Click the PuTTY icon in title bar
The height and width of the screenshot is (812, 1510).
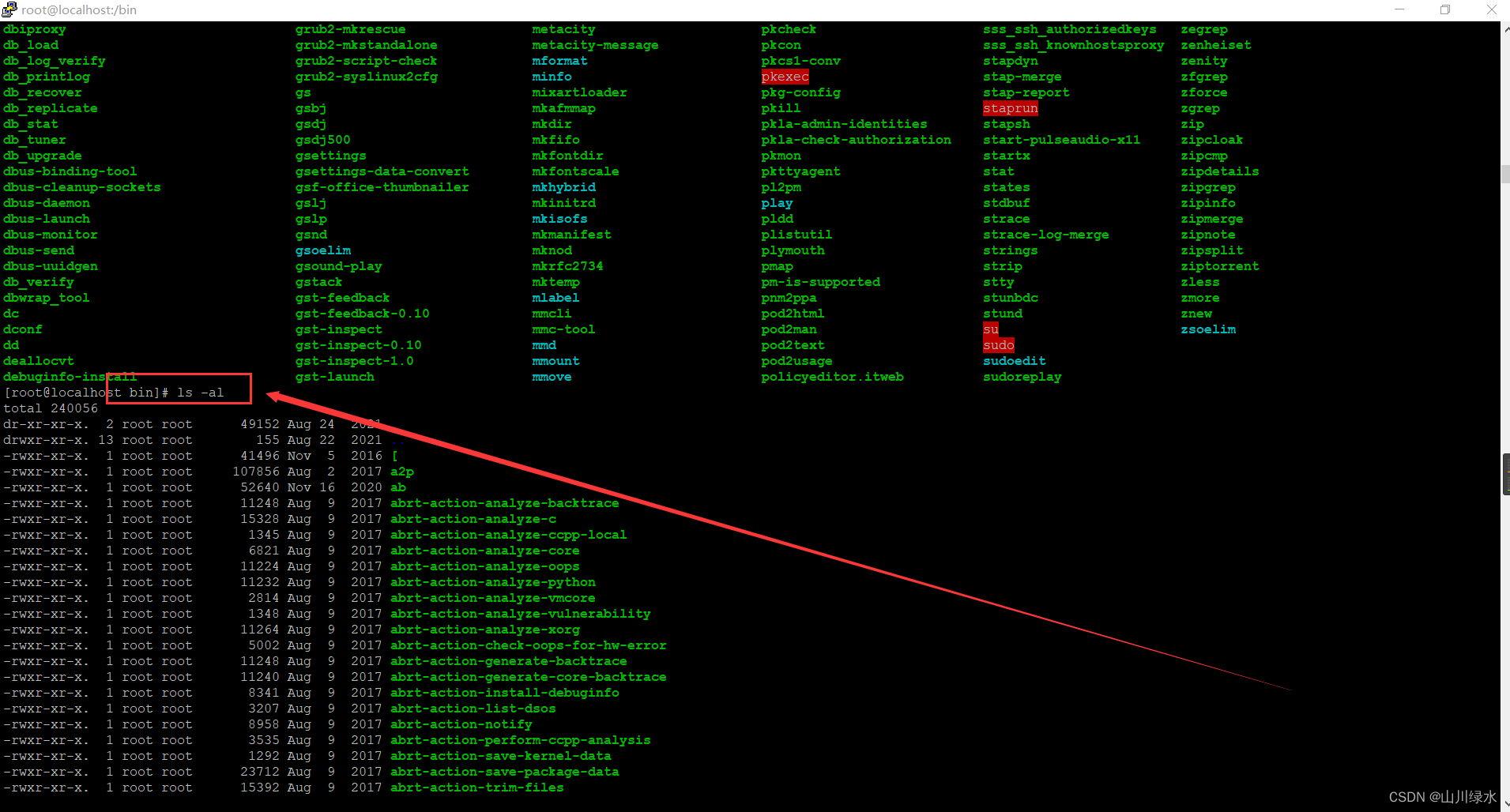[x=9, y=9]
